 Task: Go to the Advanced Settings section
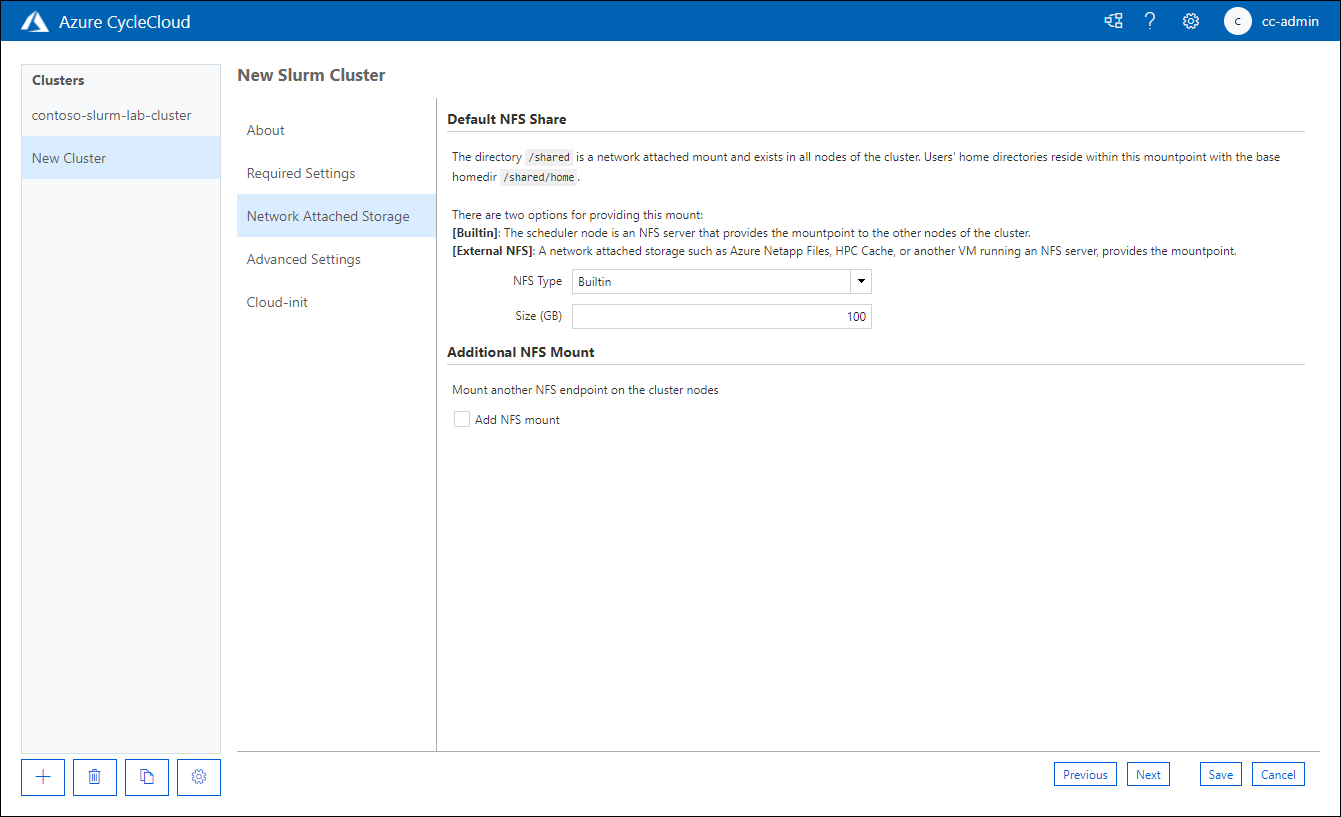point(303,259)
